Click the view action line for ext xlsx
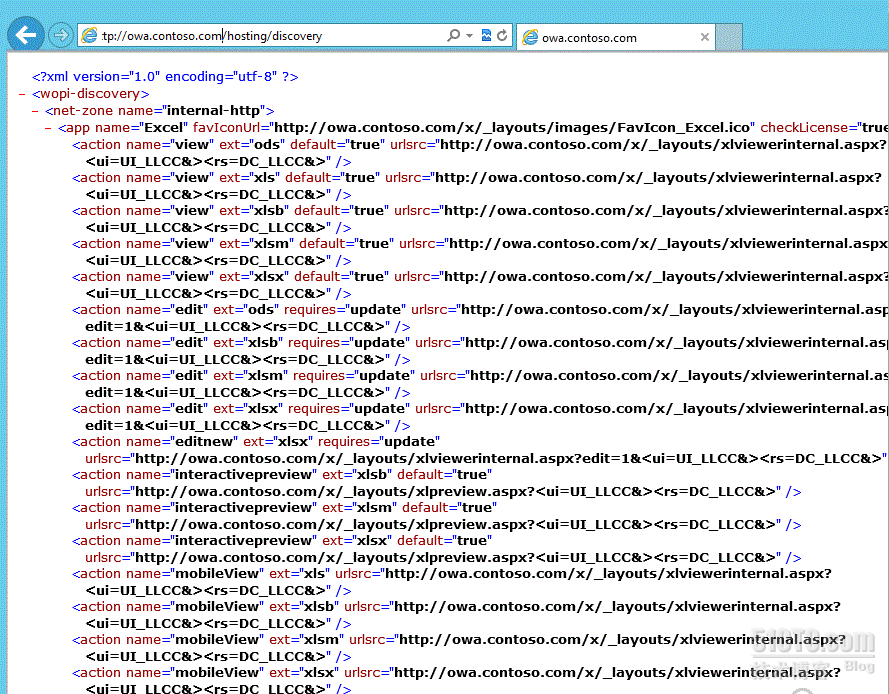This screenshot has height=694, width=889. (x=480, y=276)
